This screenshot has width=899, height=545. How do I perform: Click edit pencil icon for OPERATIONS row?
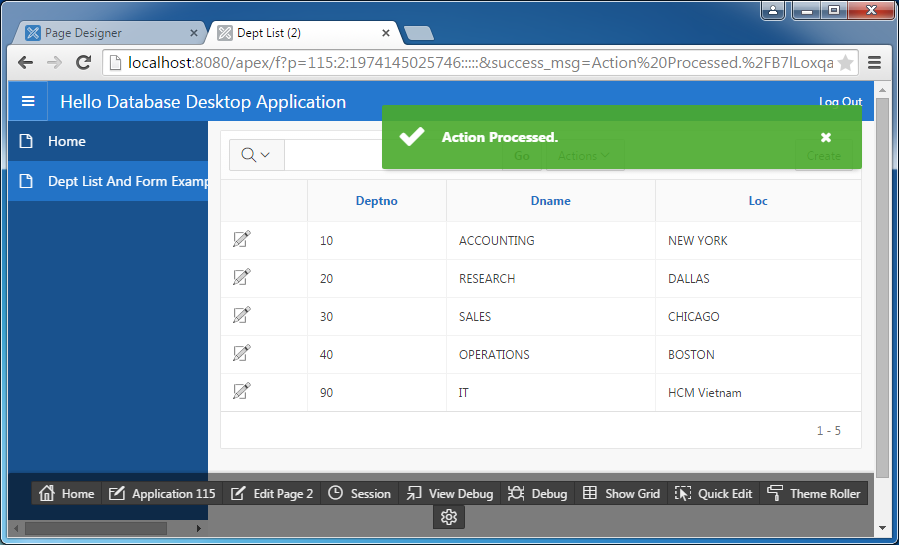coord(242,352)
